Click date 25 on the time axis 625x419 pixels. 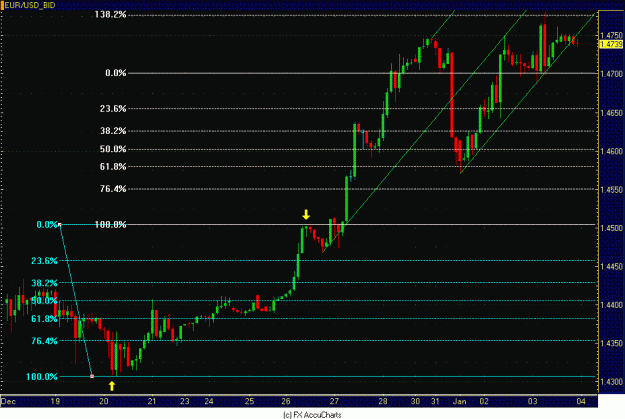coord(249,401)
